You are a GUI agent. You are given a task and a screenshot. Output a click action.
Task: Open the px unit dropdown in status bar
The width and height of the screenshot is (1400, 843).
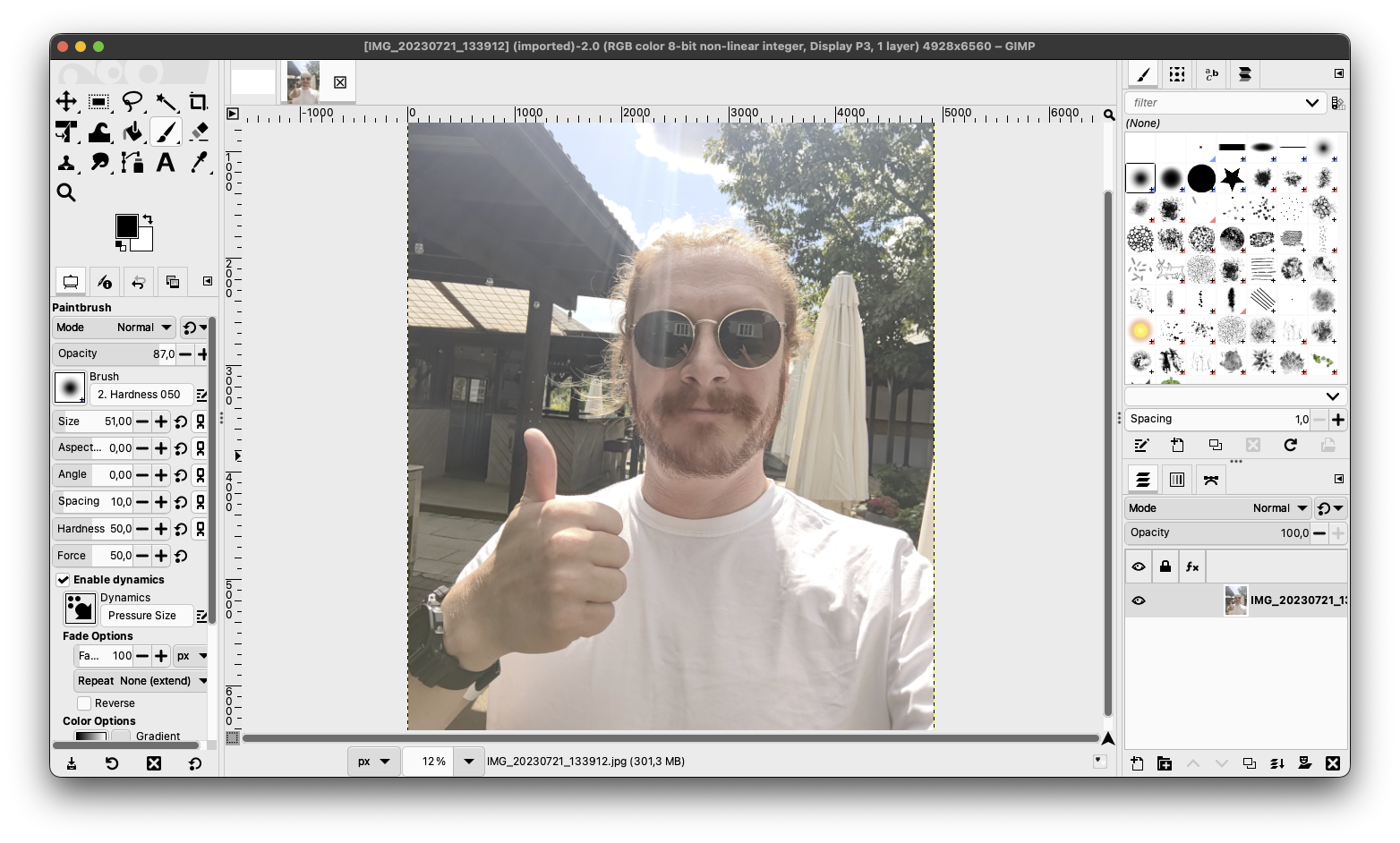(373, 762)
